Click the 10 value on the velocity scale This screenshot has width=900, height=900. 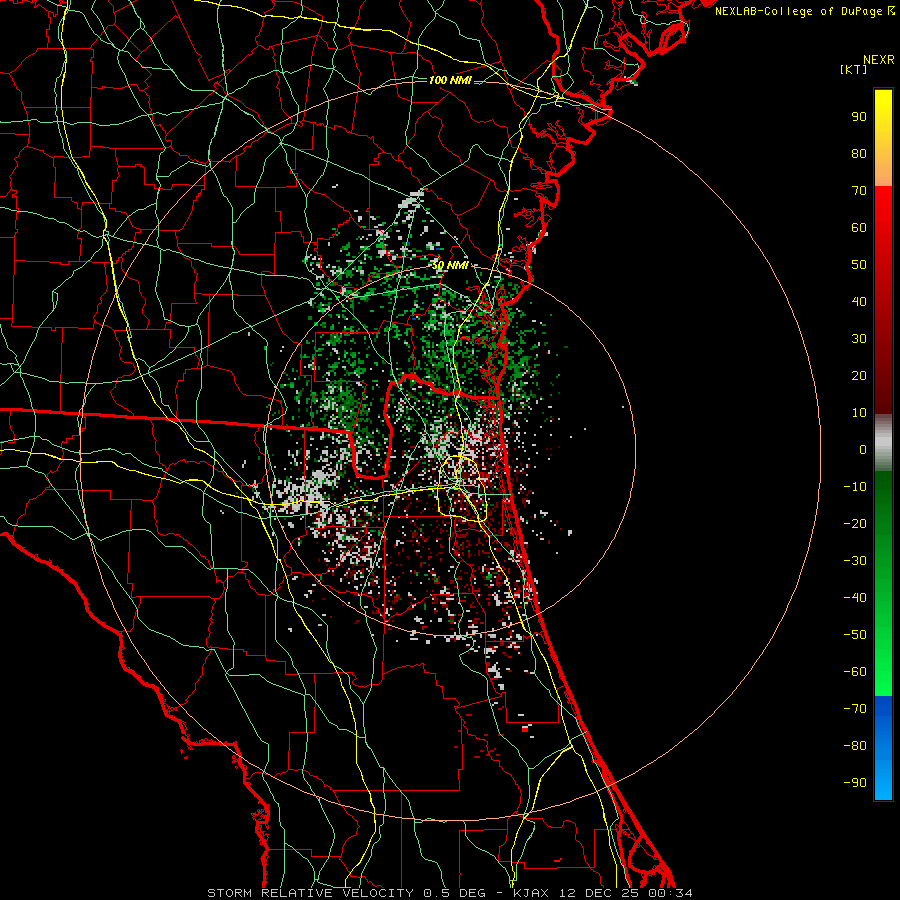tap(859, 413)
